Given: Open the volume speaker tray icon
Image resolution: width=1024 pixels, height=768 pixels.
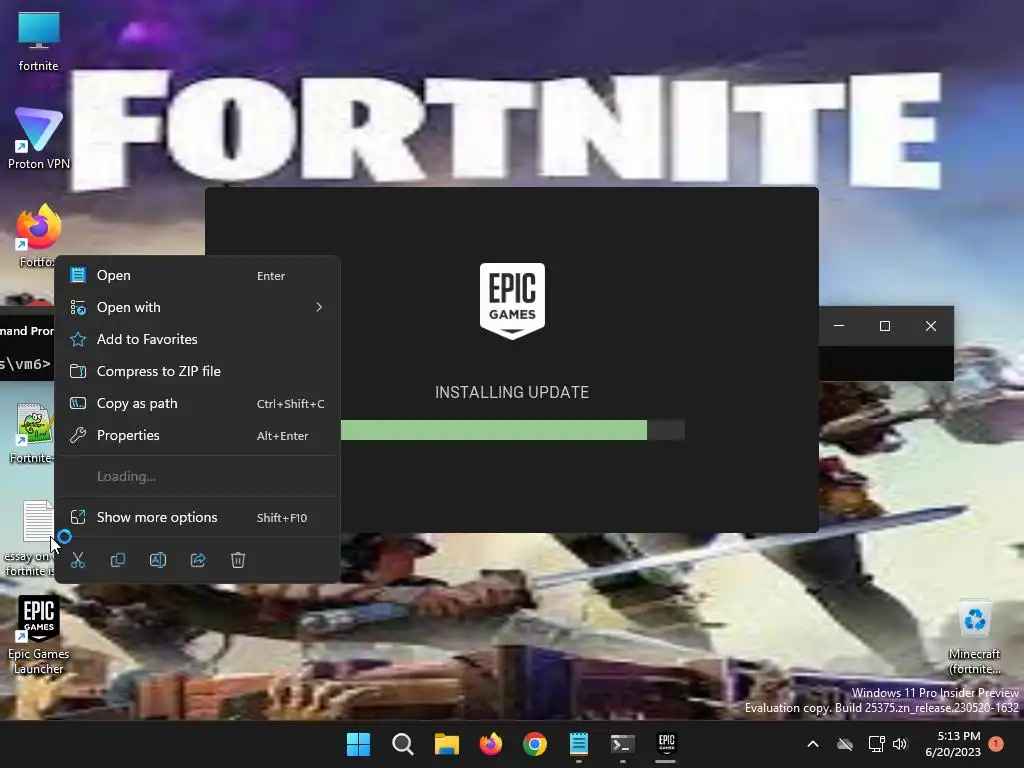Looking at the screenshot, I should pyautogui.click(x=901, y=744).
